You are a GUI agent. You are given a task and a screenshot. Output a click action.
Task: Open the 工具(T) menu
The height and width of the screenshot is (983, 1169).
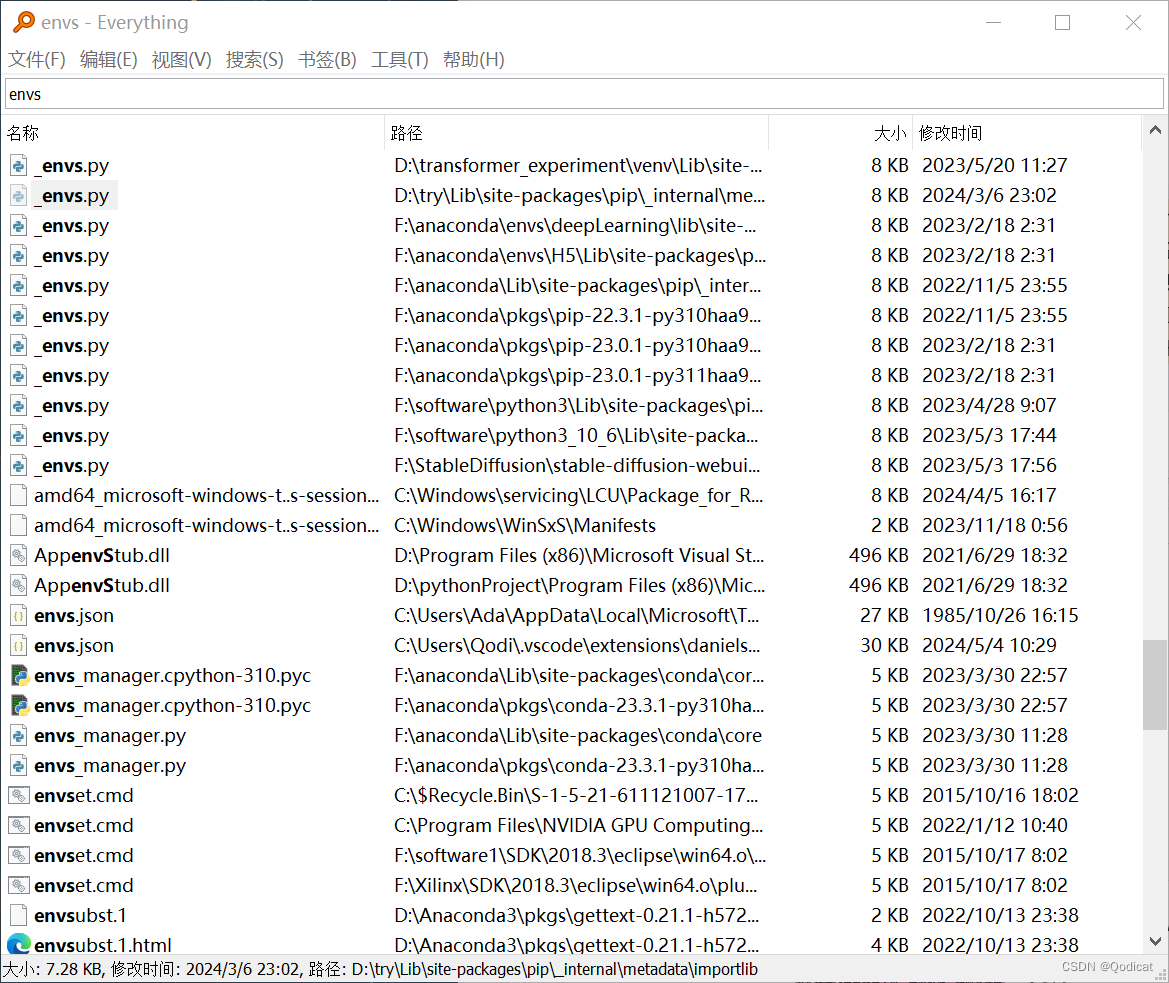pos(400,60)
